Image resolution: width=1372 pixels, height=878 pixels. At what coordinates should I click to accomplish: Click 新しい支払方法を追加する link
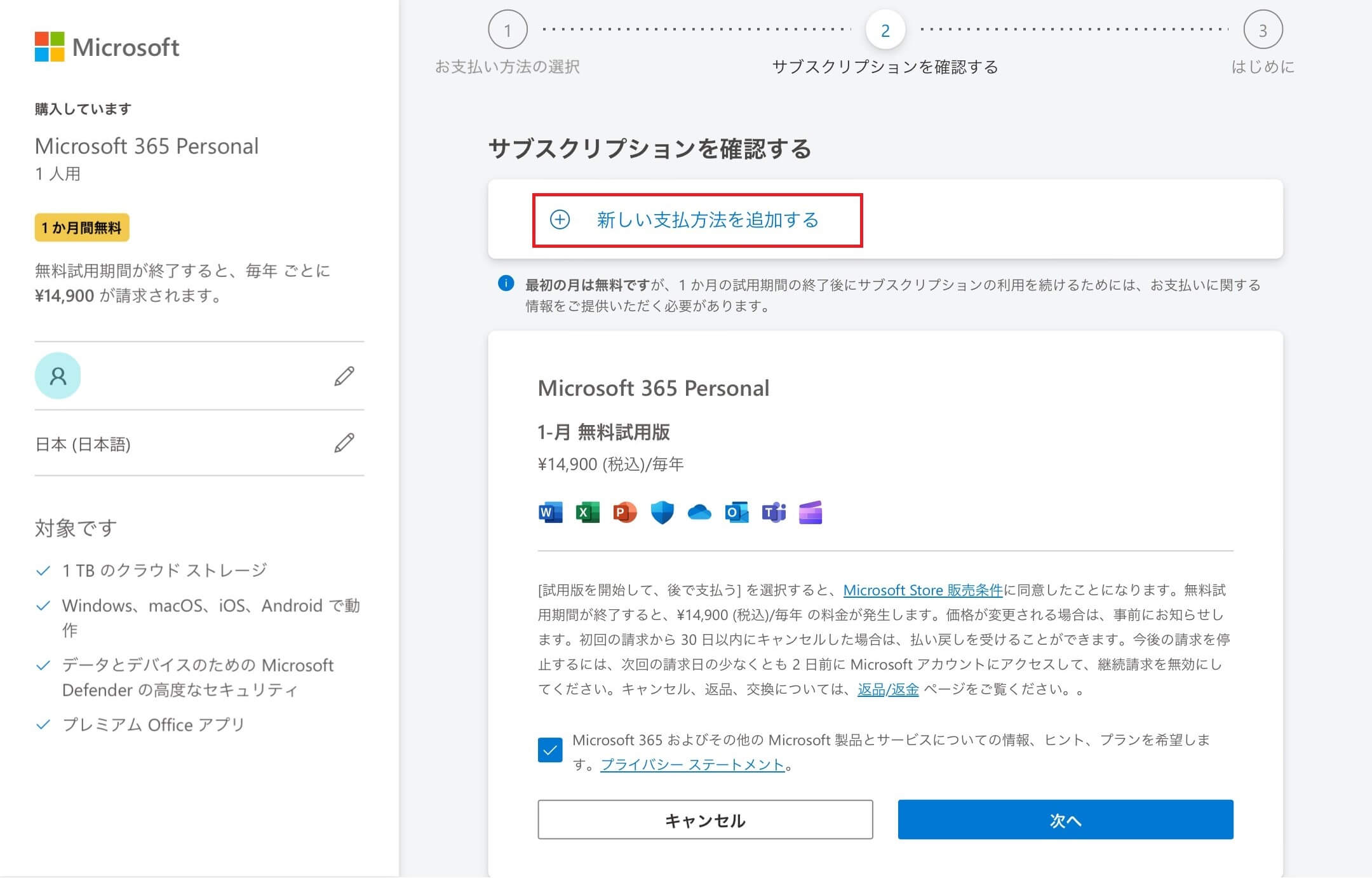tap(708, 220)
